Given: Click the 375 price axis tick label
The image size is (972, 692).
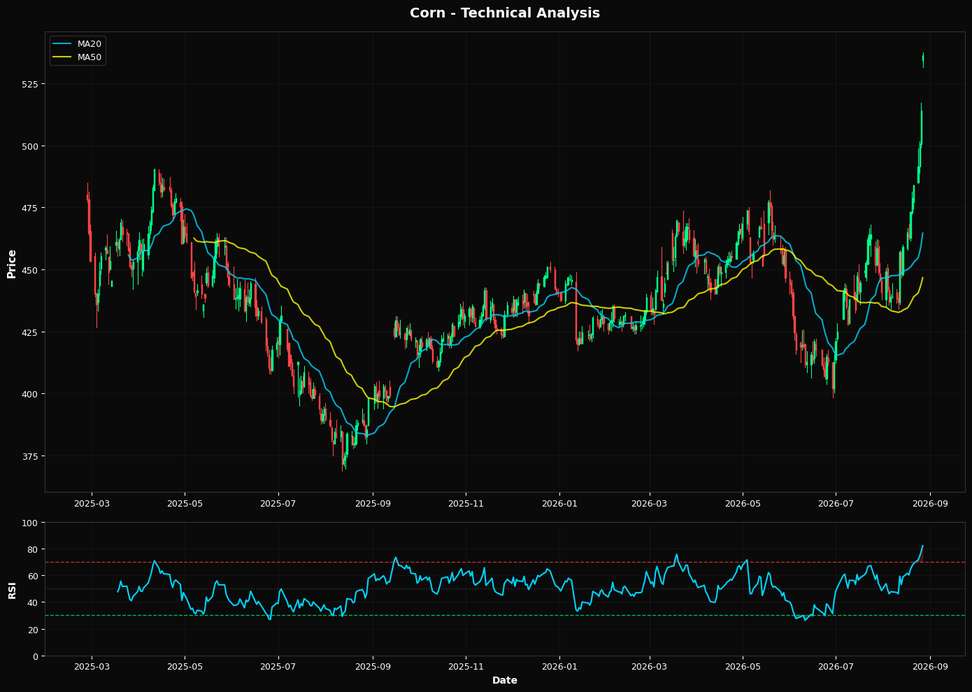Looking at the screenshot, I should (x=29, y=456).
